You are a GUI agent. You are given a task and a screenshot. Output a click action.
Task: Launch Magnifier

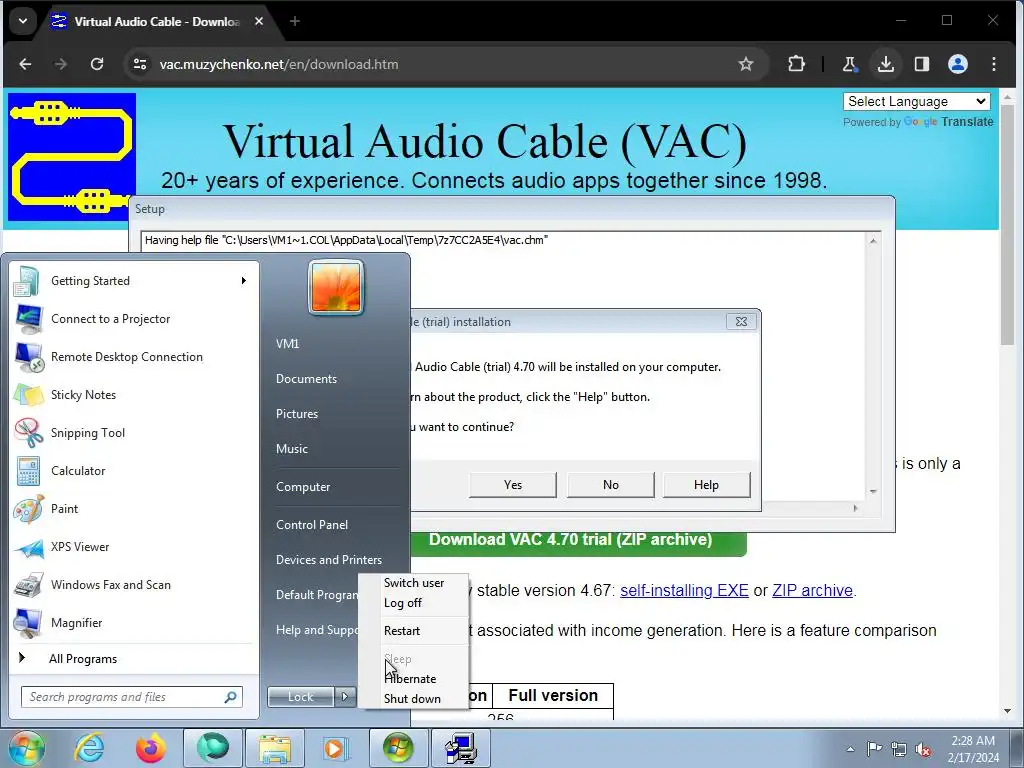(134, 622)
